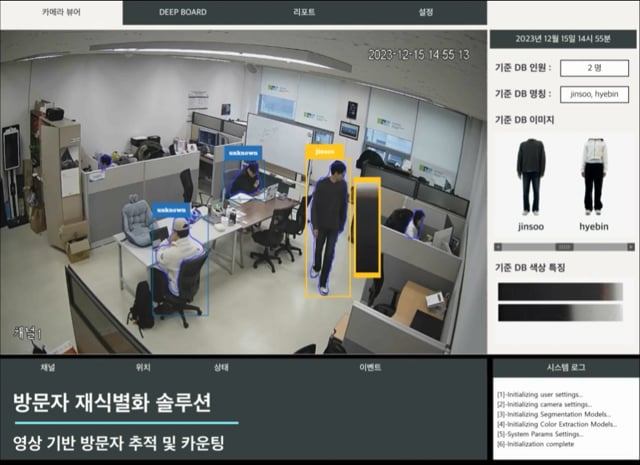This screenshot has width=640, height=465.
Task: Click the upper DB color feature bar
Action: [x=560, y=292]
